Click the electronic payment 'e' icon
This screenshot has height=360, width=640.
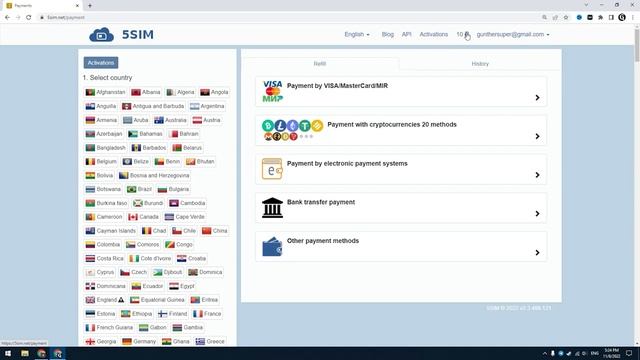272,169
